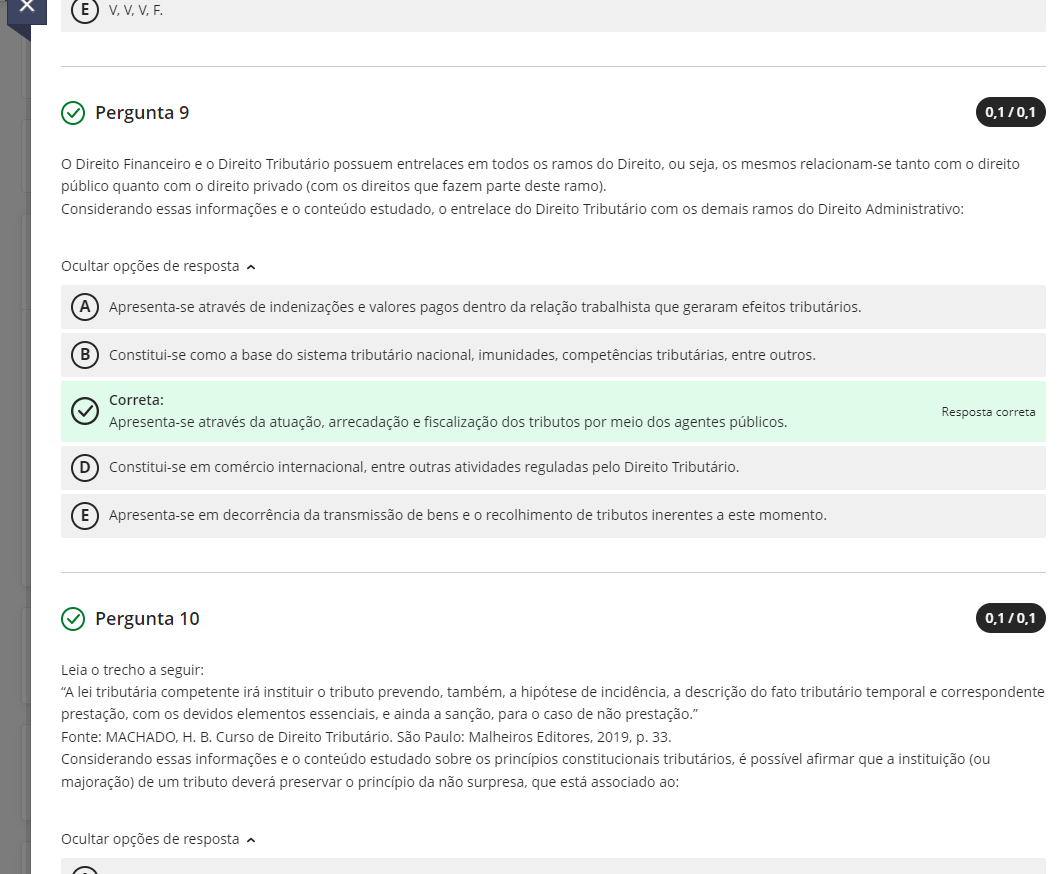Click the 'Resposta correta' label
The width and height of the screenshot is (1063, 874).
point(988,412)
